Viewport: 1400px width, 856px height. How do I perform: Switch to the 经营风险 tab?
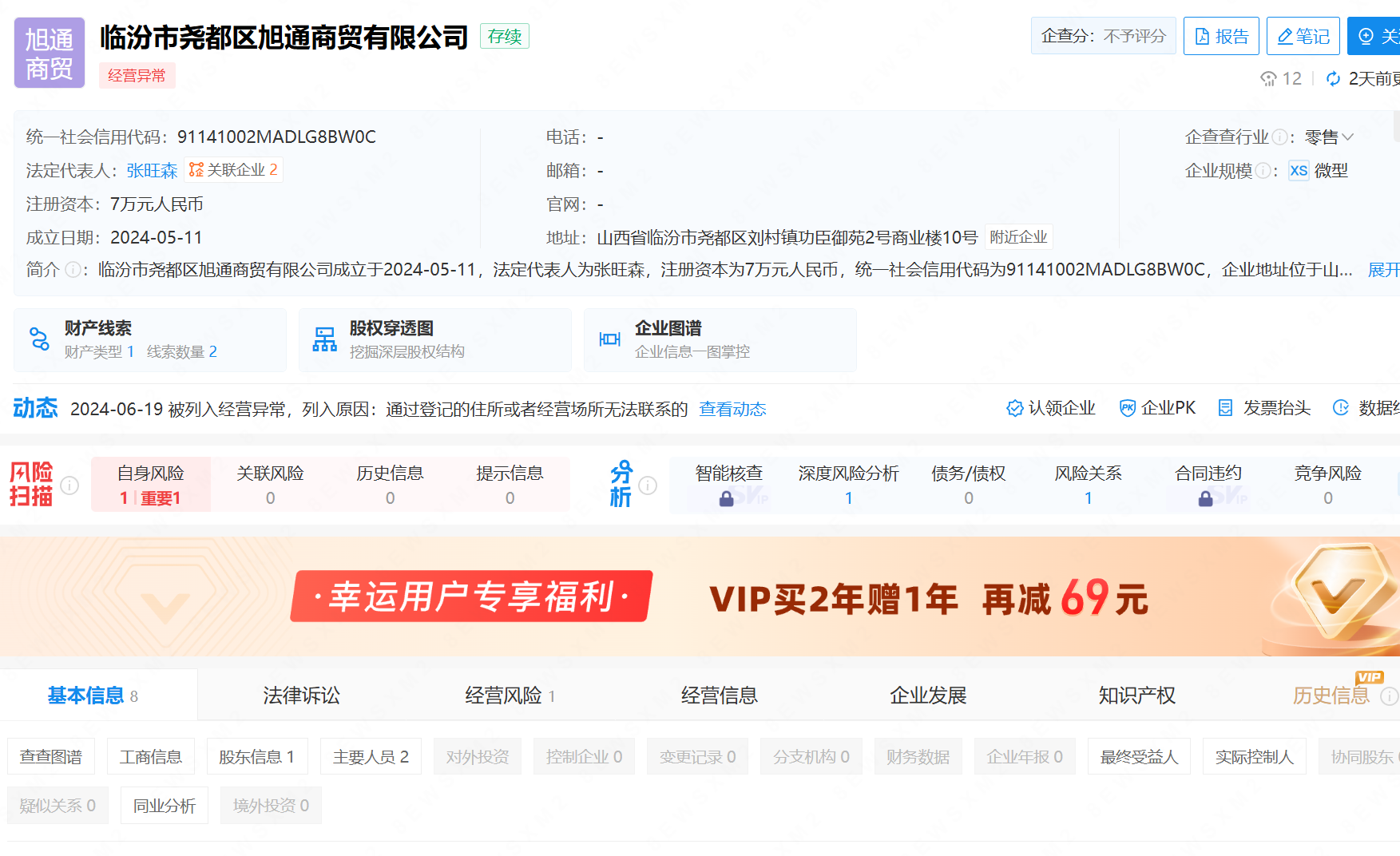tap(510, 695)
